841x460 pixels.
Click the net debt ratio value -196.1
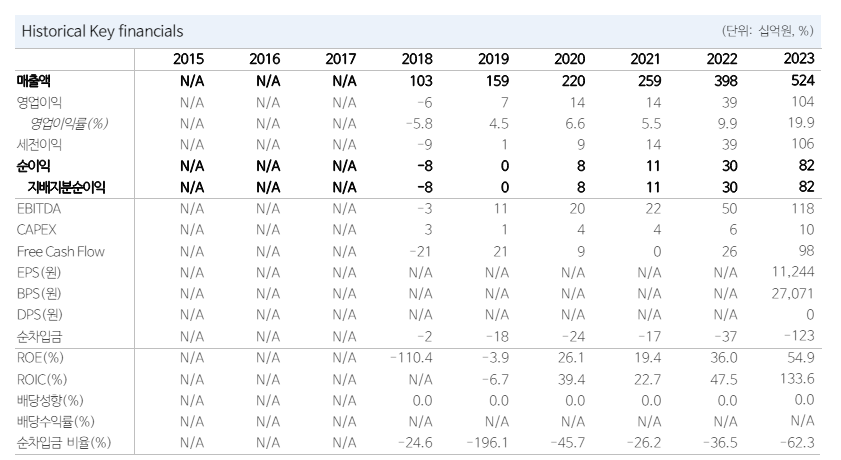tap(488, 442)
